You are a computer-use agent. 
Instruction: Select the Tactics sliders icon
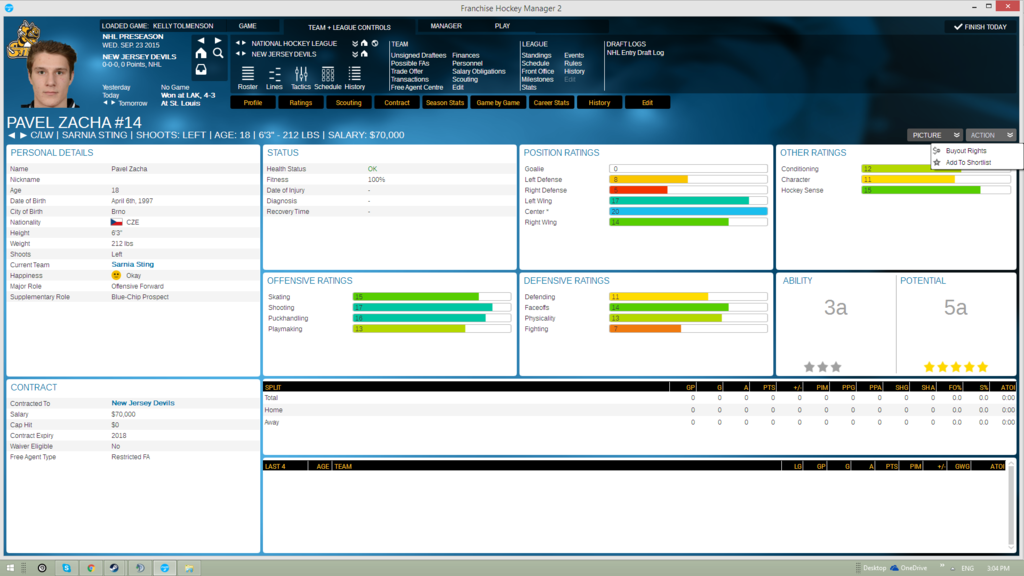(x=300, y=73)
